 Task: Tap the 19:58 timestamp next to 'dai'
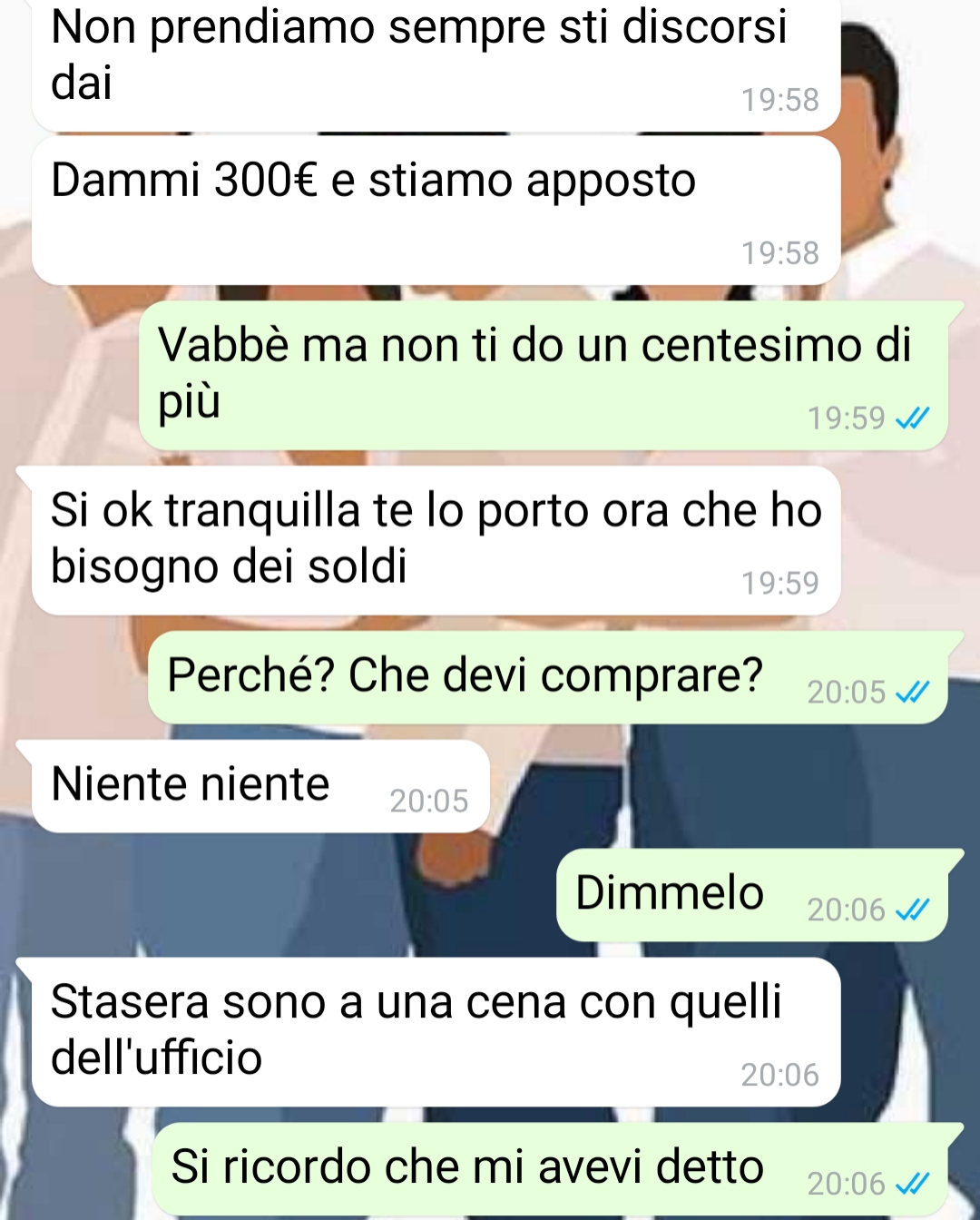coord(779,100)
